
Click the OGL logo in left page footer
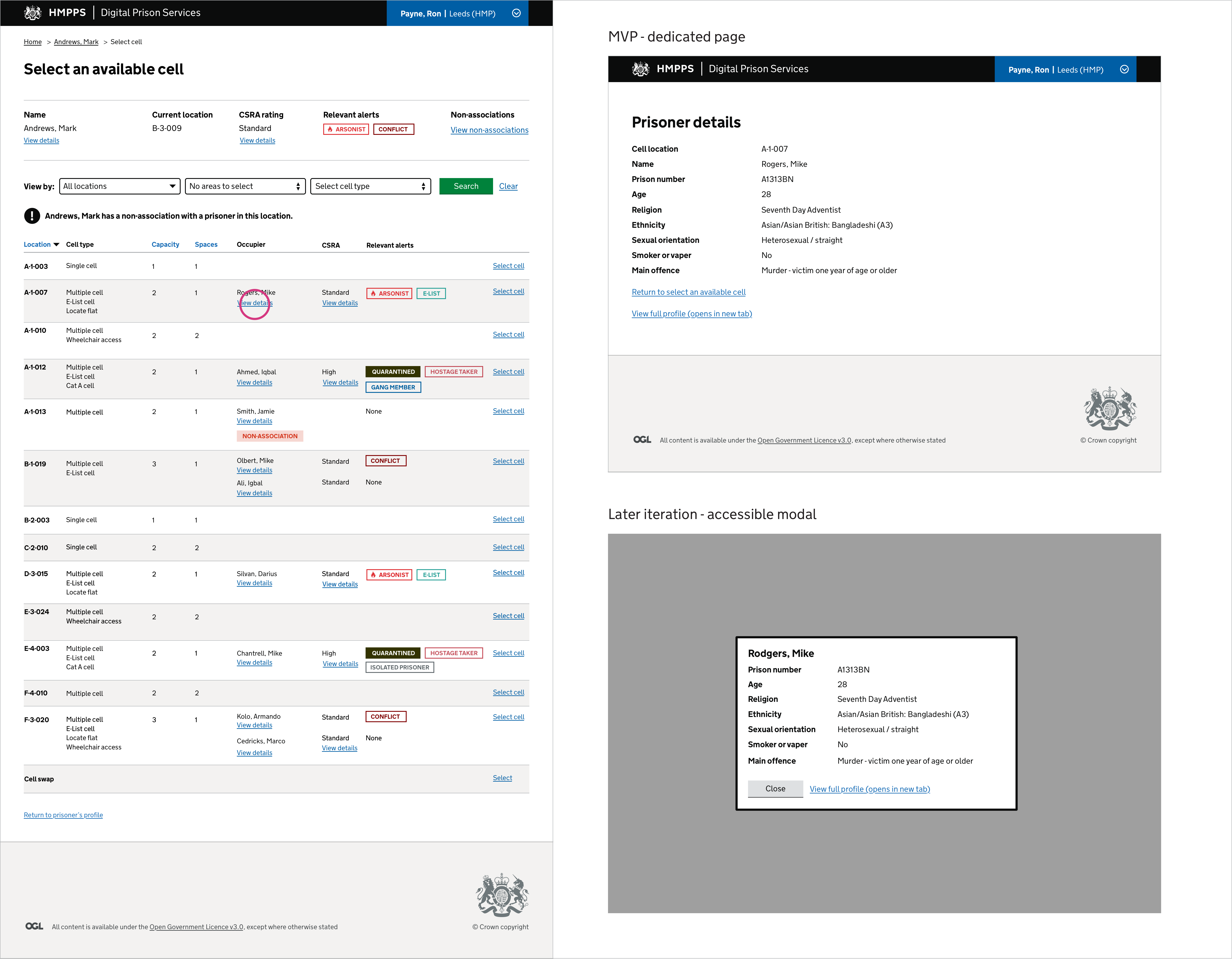coord(34,926)
